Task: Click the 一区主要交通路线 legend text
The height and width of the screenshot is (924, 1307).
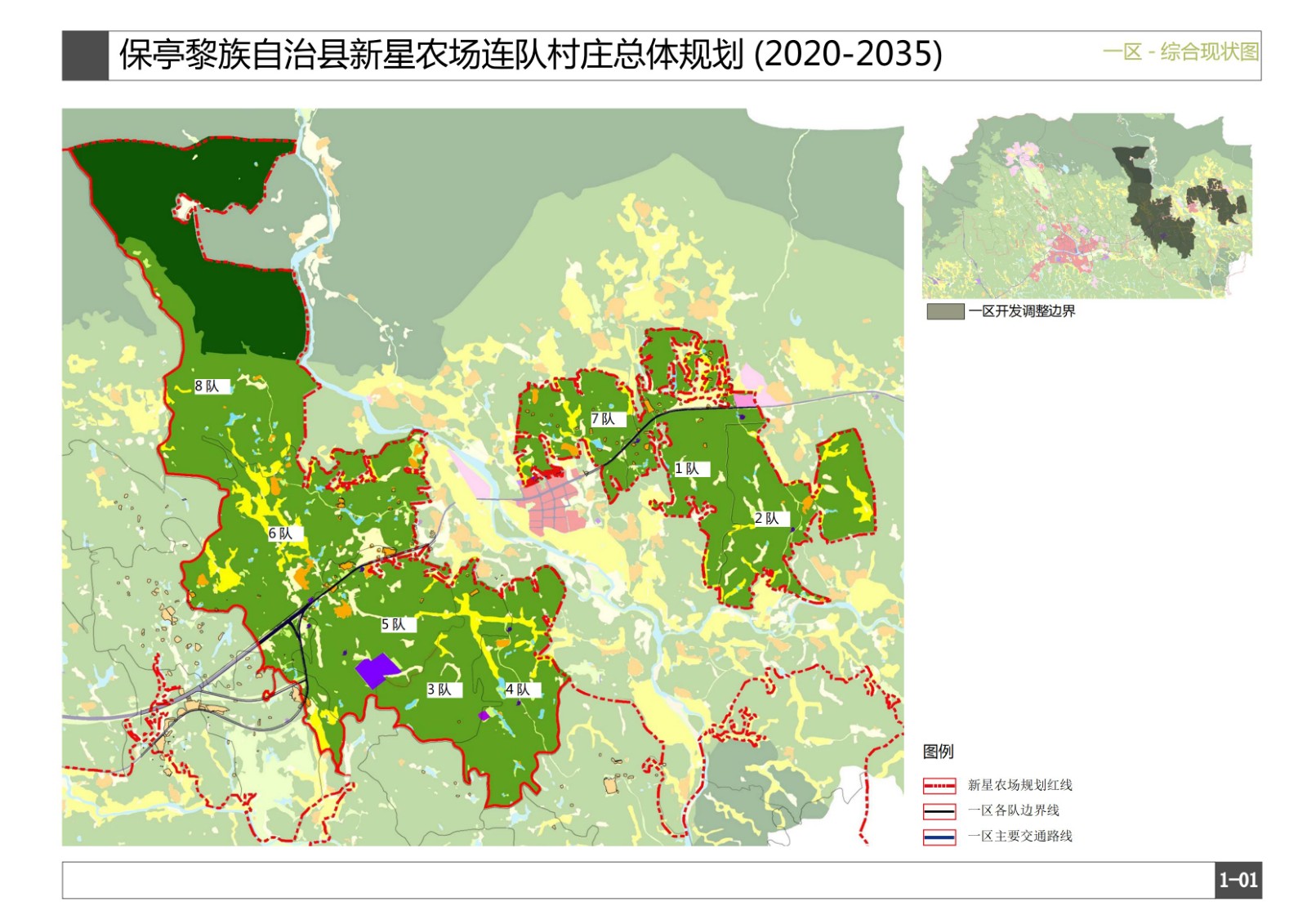Action: (1019, 836)
